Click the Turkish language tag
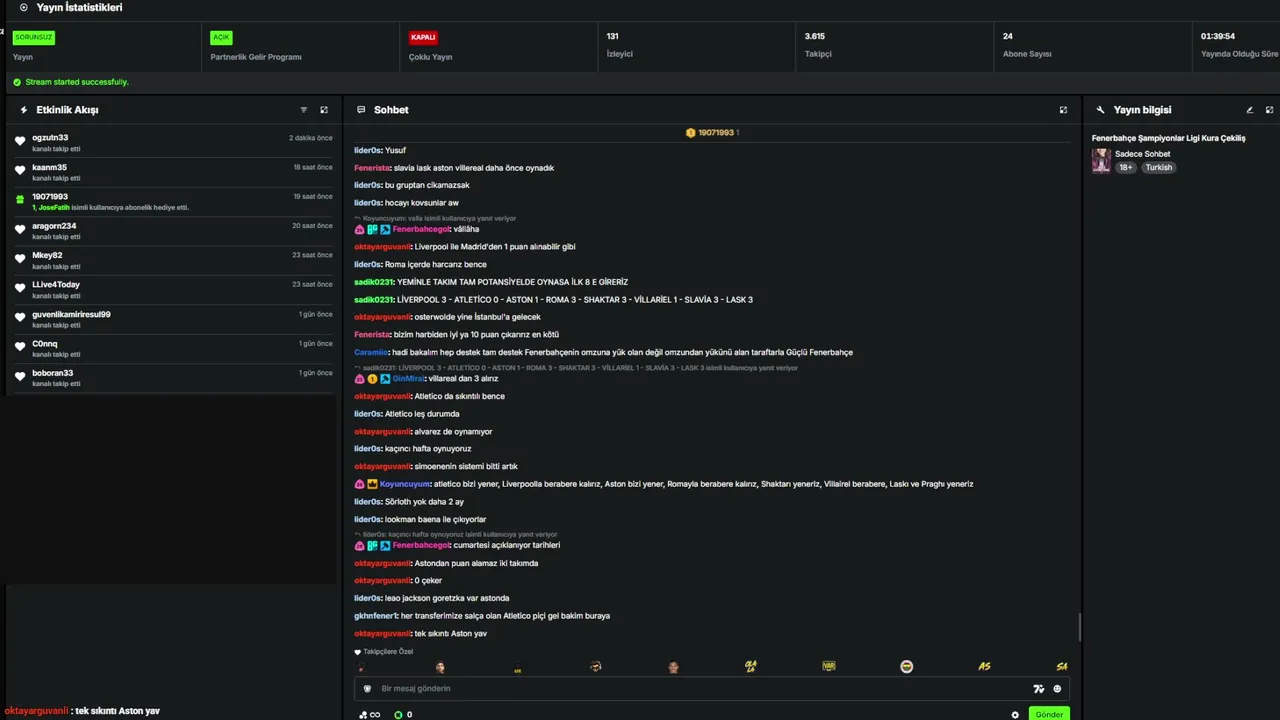Viewport: 1280px width, 720px height. 1159,168
